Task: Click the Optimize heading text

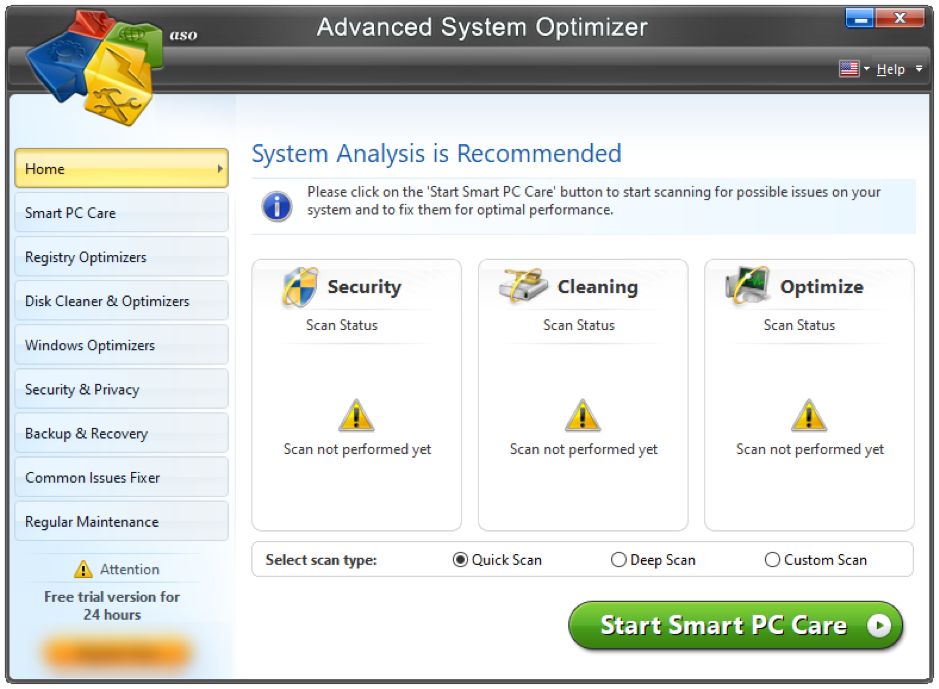Action: (822, 287)
